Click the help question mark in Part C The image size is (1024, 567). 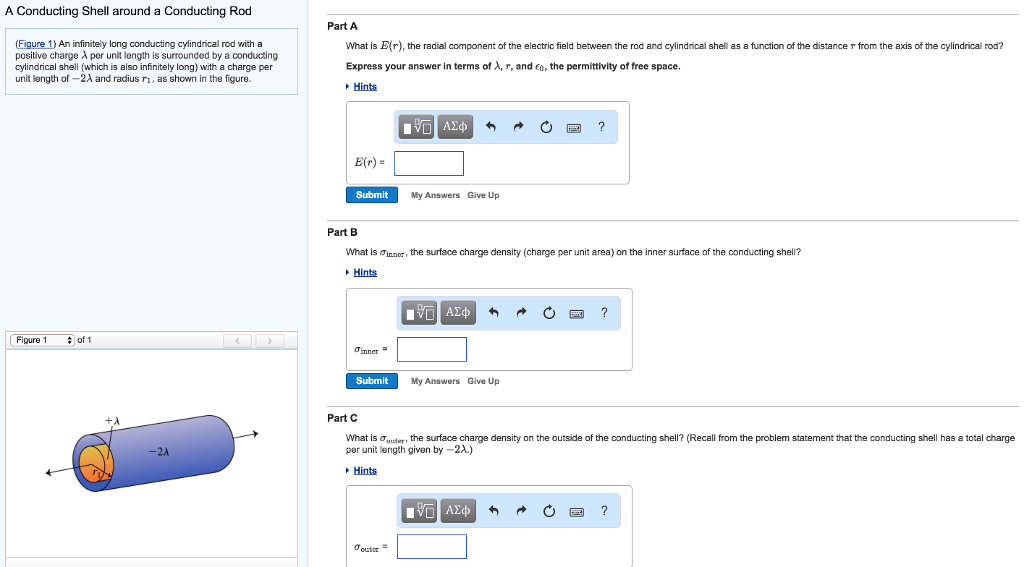pos(604,511)
